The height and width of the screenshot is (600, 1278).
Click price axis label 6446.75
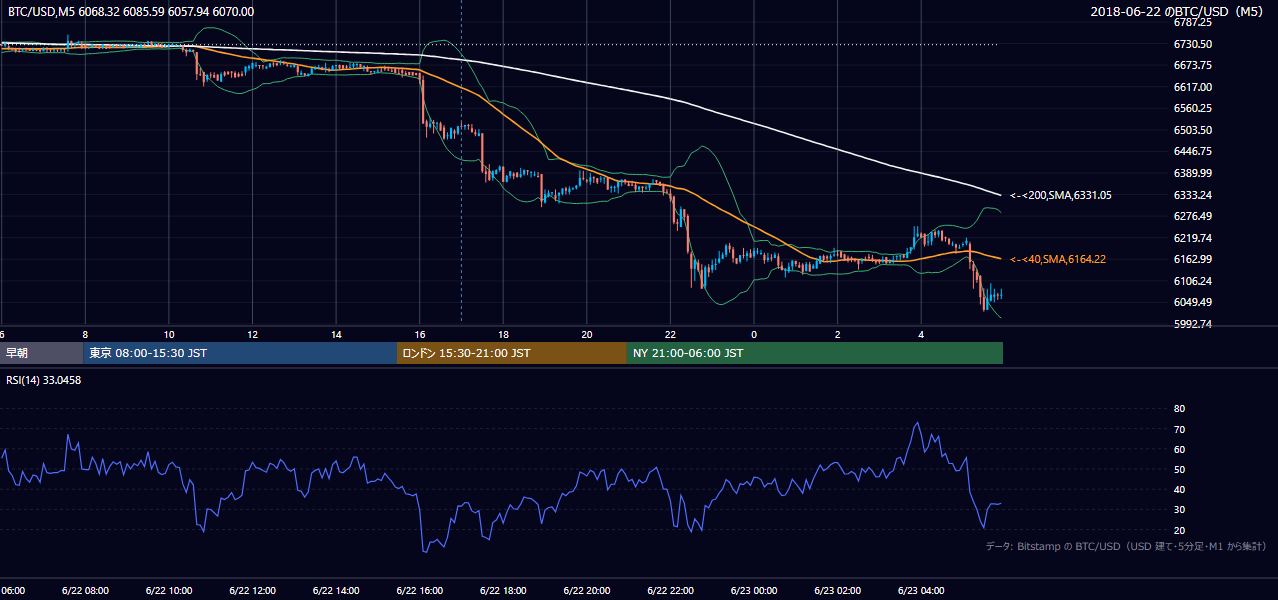1193,151
